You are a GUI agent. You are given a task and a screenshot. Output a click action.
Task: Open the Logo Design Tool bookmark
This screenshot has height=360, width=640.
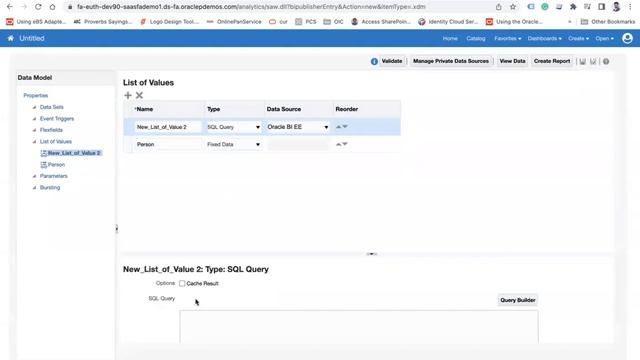[169, 22]
